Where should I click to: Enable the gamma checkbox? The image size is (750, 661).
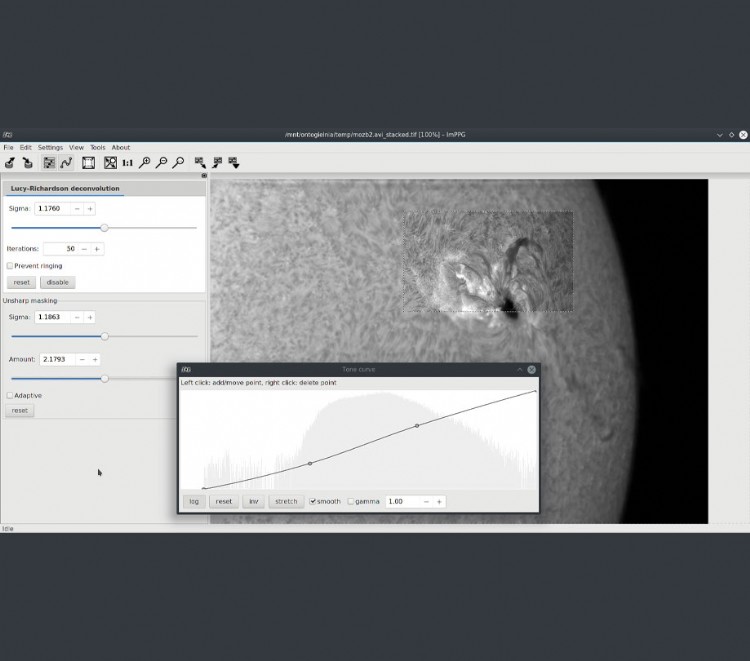click(x=351, y=501)
